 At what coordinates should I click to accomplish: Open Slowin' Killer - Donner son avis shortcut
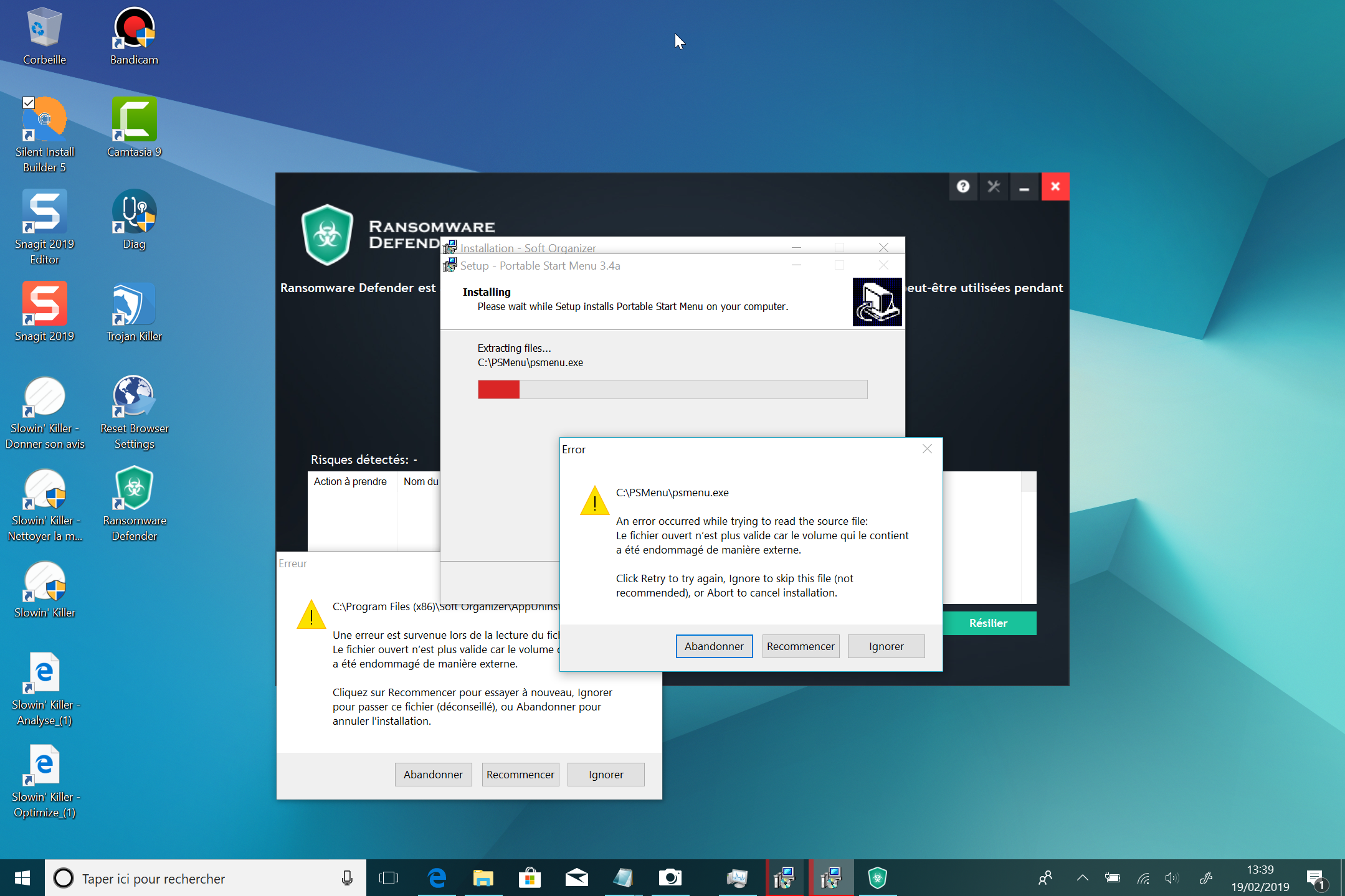44,412
